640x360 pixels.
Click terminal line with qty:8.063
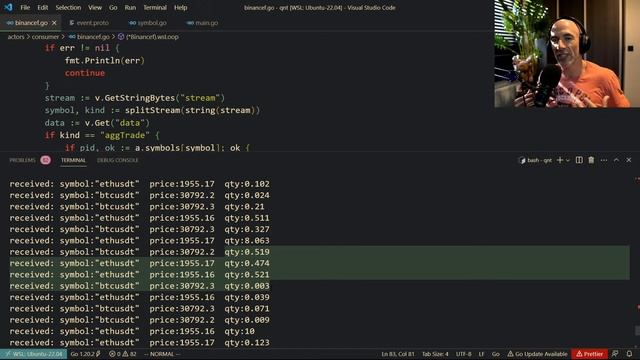140,241
